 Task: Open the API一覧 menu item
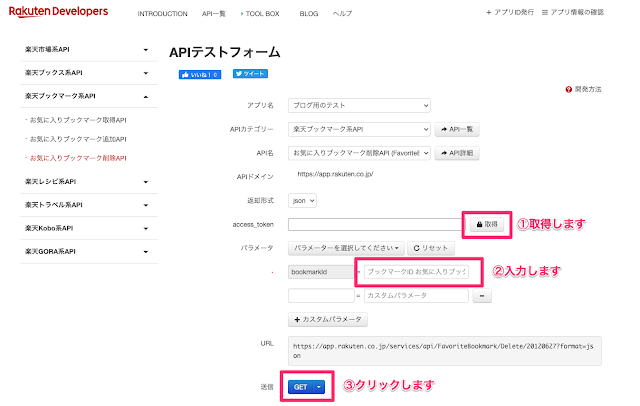(213, 14)
